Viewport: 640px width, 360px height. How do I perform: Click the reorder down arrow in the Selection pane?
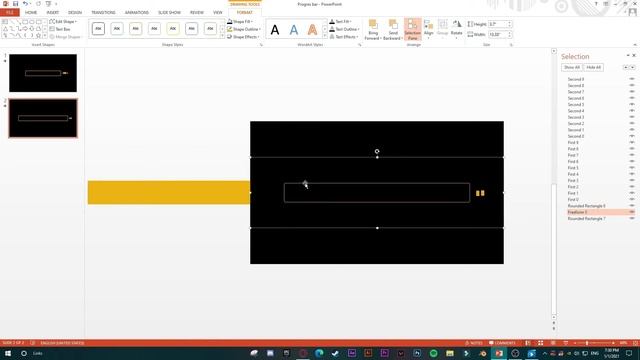(633, 67)
